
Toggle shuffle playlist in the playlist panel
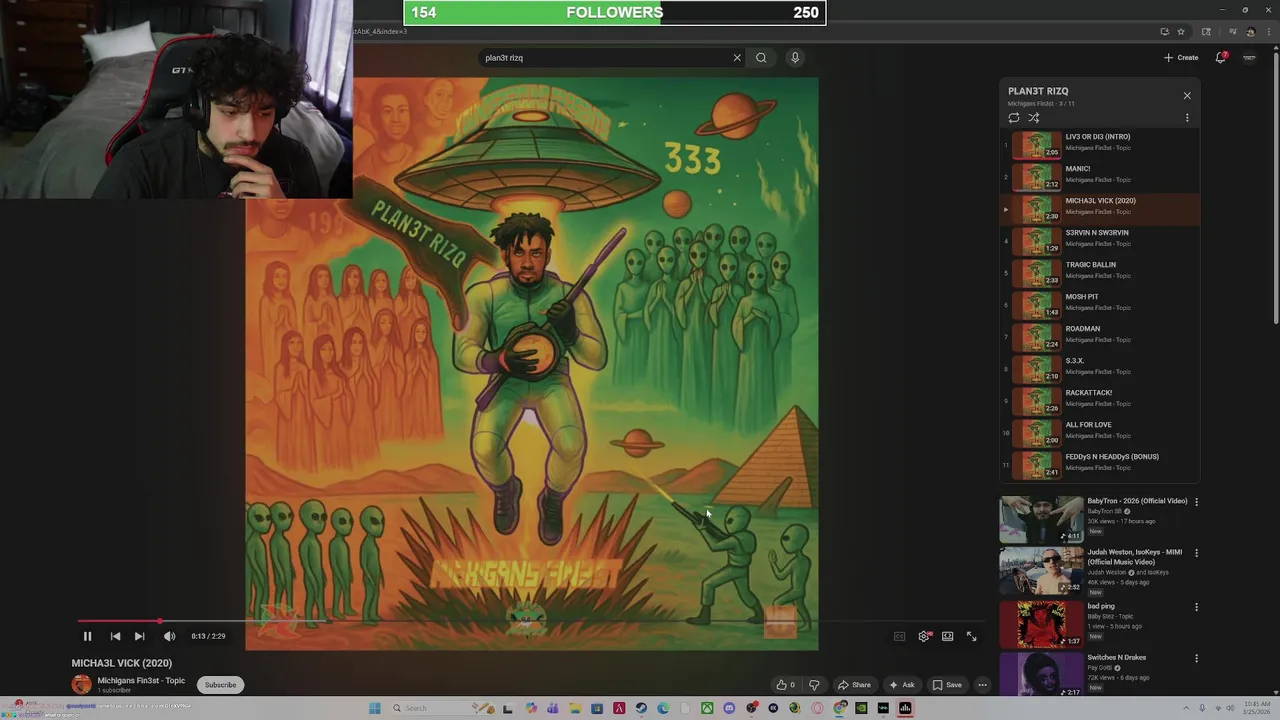pos(1034,118)
